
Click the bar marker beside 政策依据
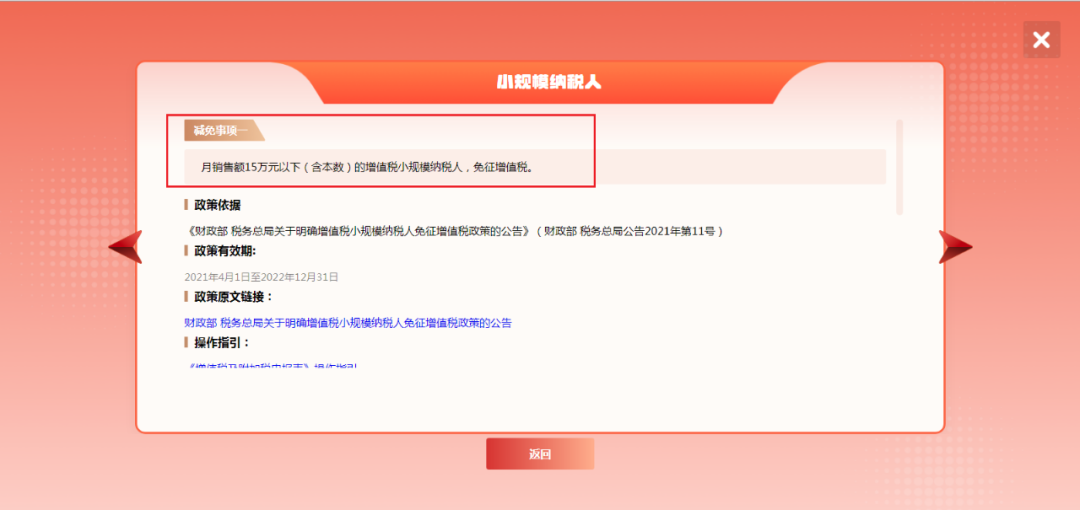[186, 205]
